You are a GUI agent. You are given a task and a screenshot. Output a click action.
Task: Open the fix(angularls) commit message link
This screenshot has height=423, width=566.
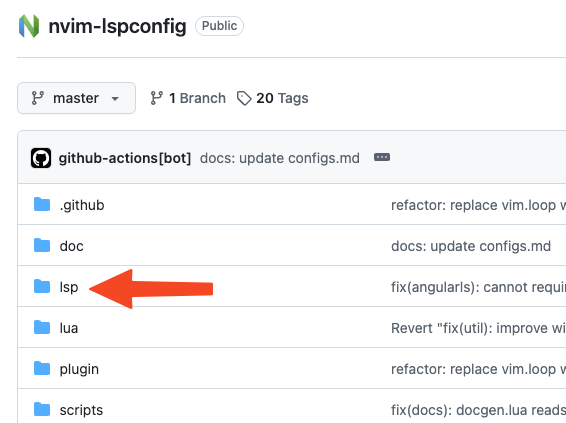click(x=478, y=287)
